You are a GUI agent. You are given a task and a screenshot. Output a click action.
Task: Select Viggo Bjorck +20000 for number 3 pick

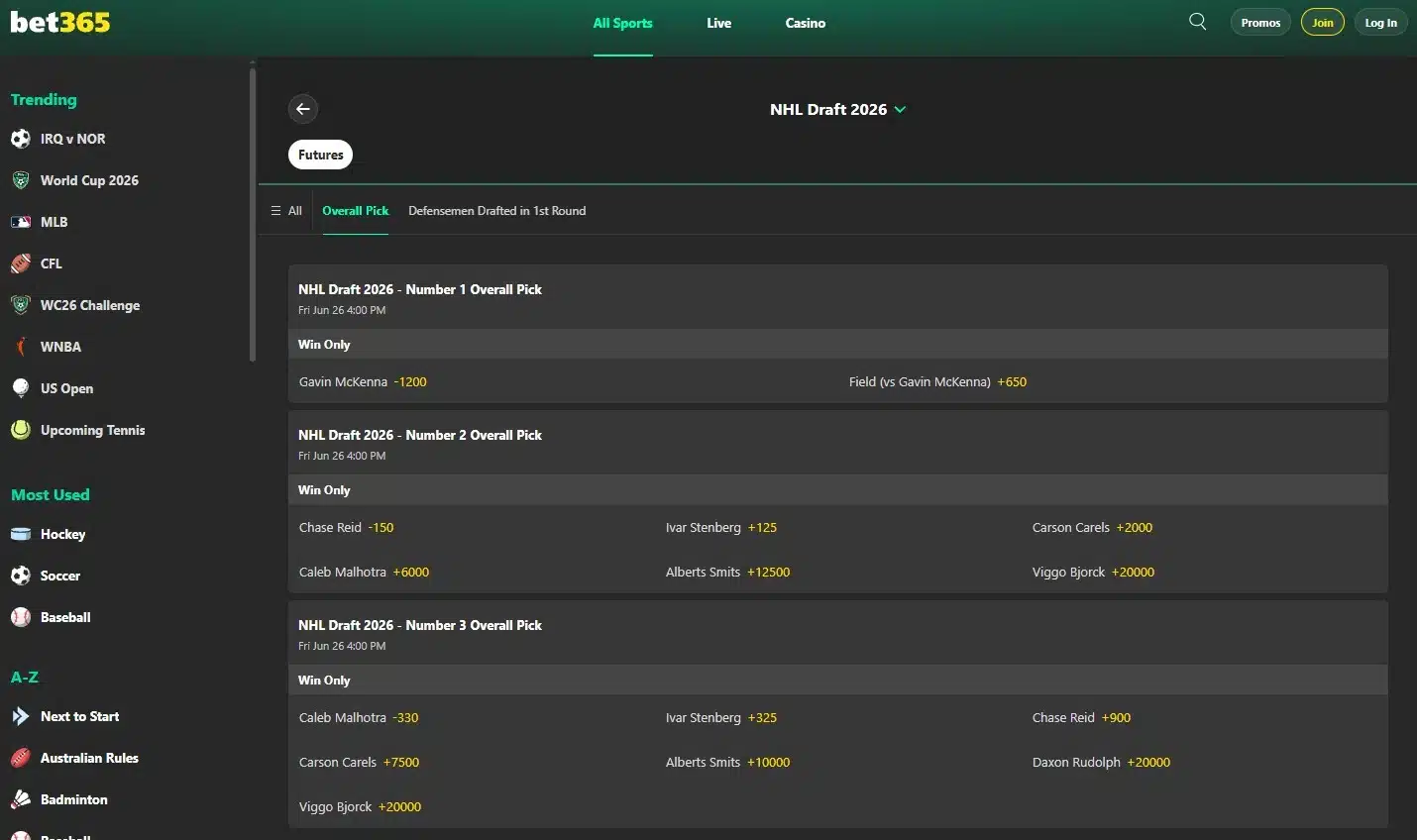360,806
